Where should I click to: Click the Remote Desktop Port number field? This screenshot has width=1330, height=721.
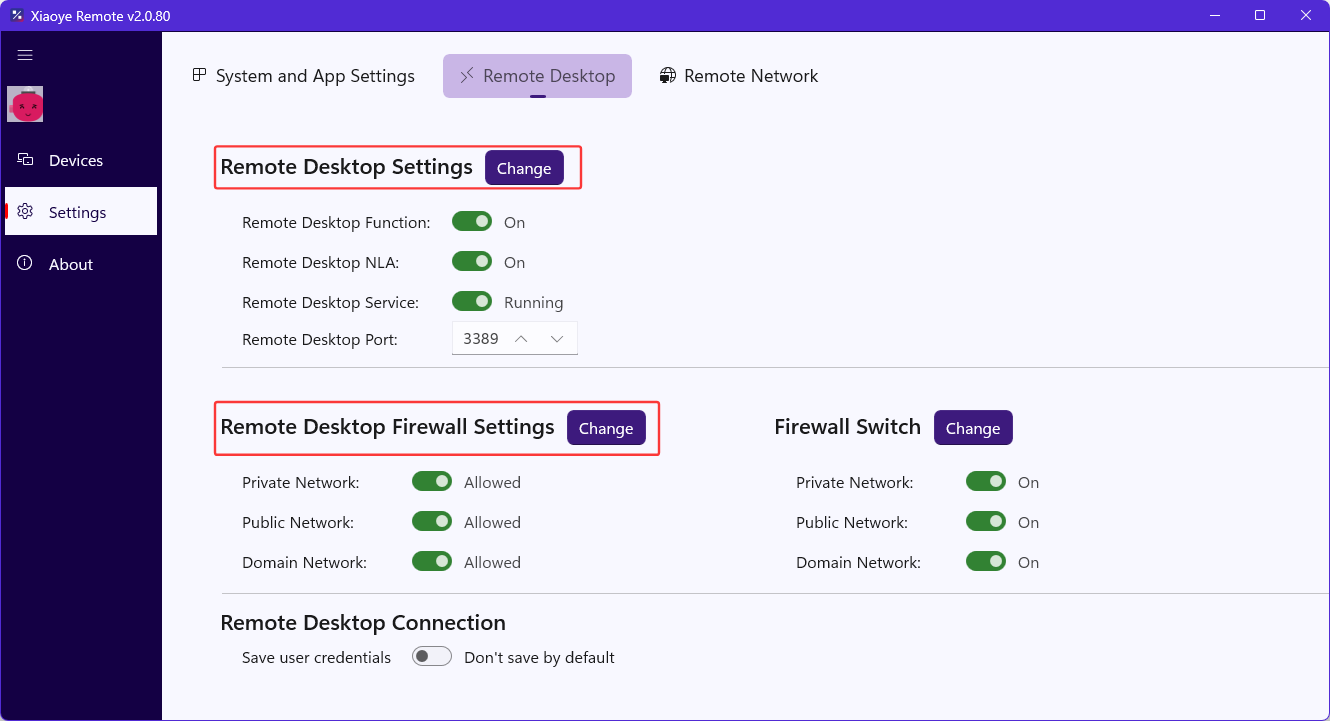coord(481,339)
